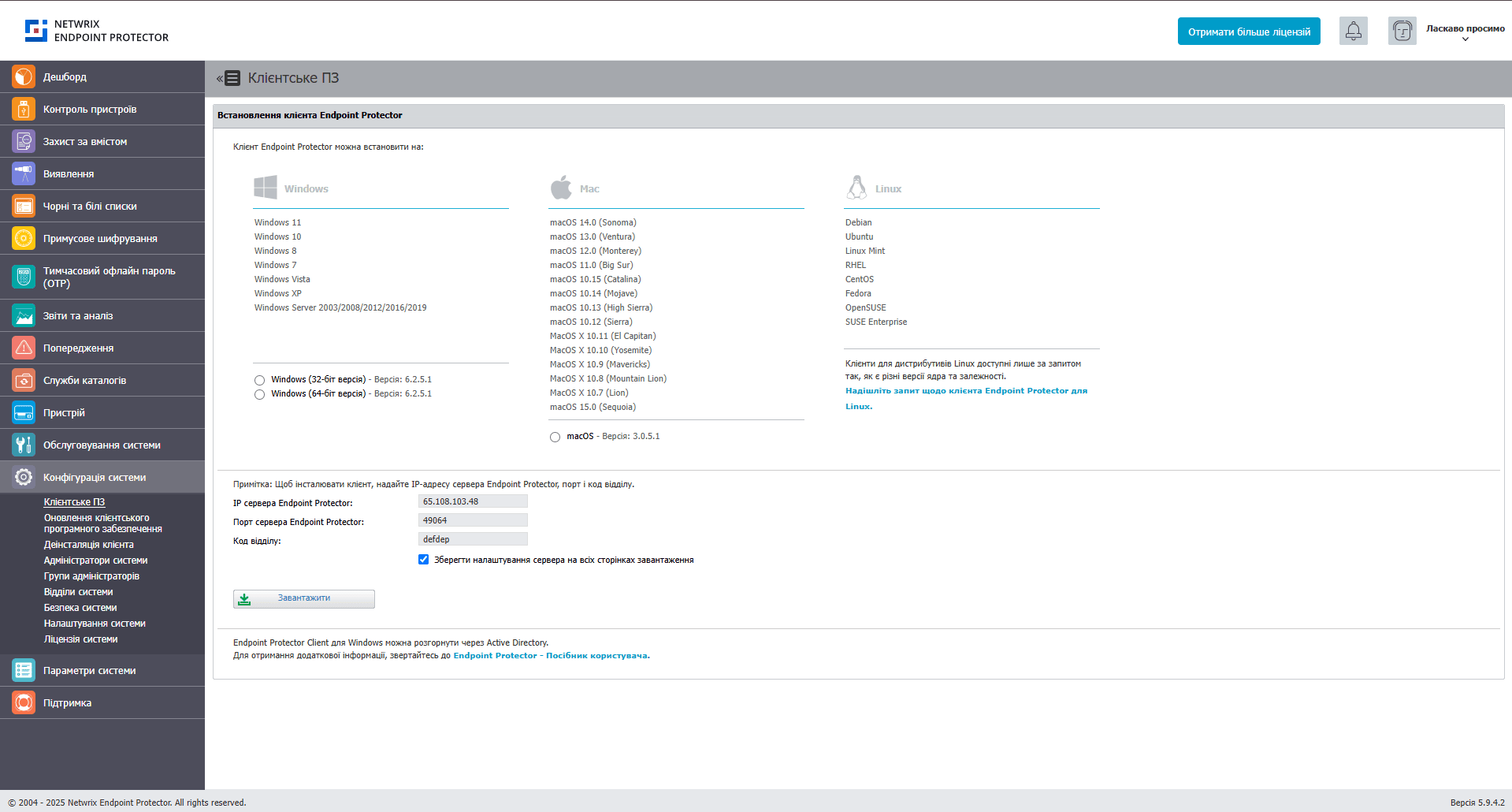Open the Захист за вмістом icon
The width and height of the screenshot is (1512, 812).
coord(23,141)
